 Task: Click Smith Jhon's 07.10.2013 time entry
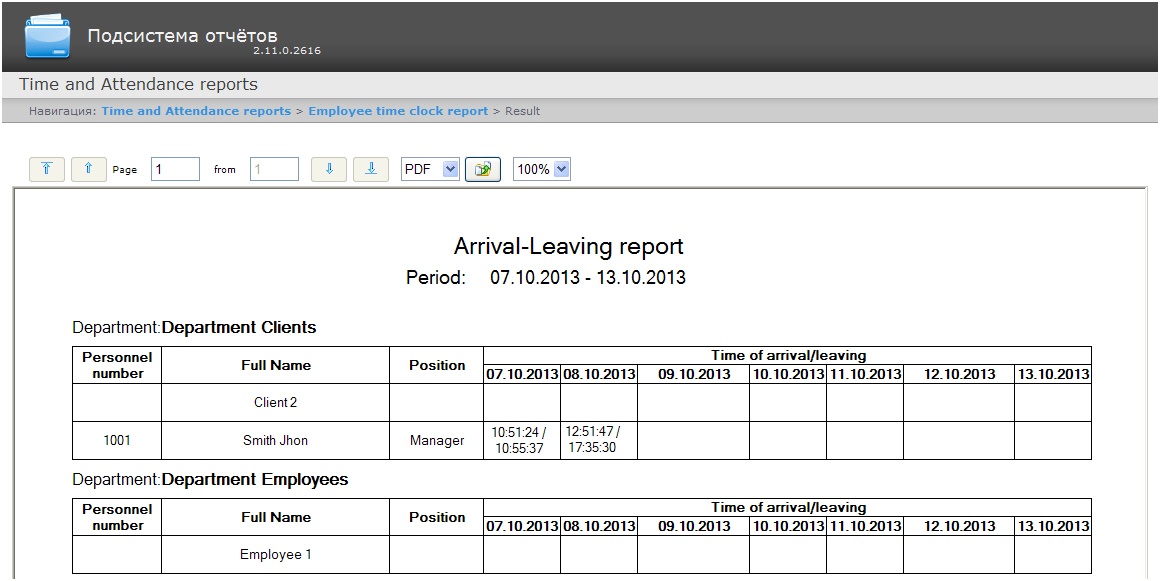(x=520, y=440)
